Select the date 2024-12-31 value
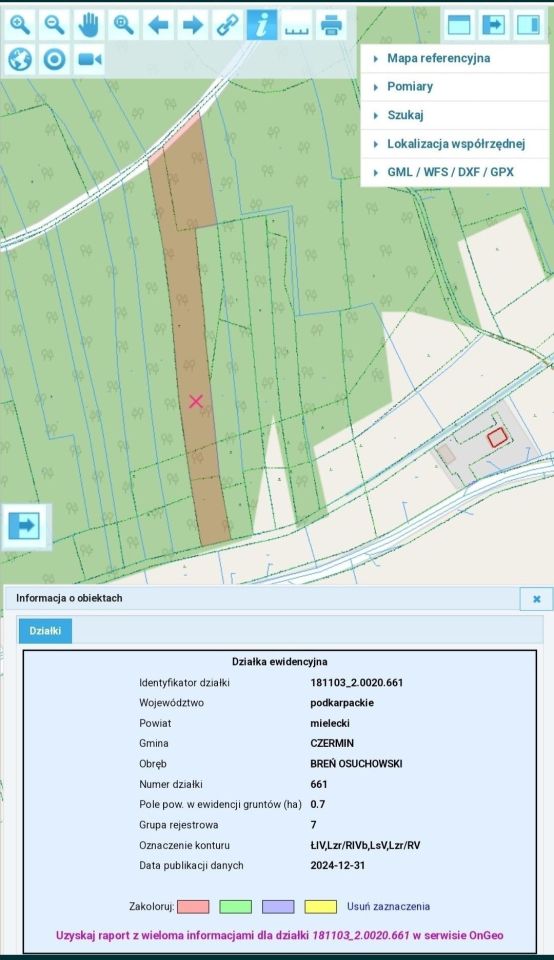This screenshot has width=554, height=960. [337, 865]
